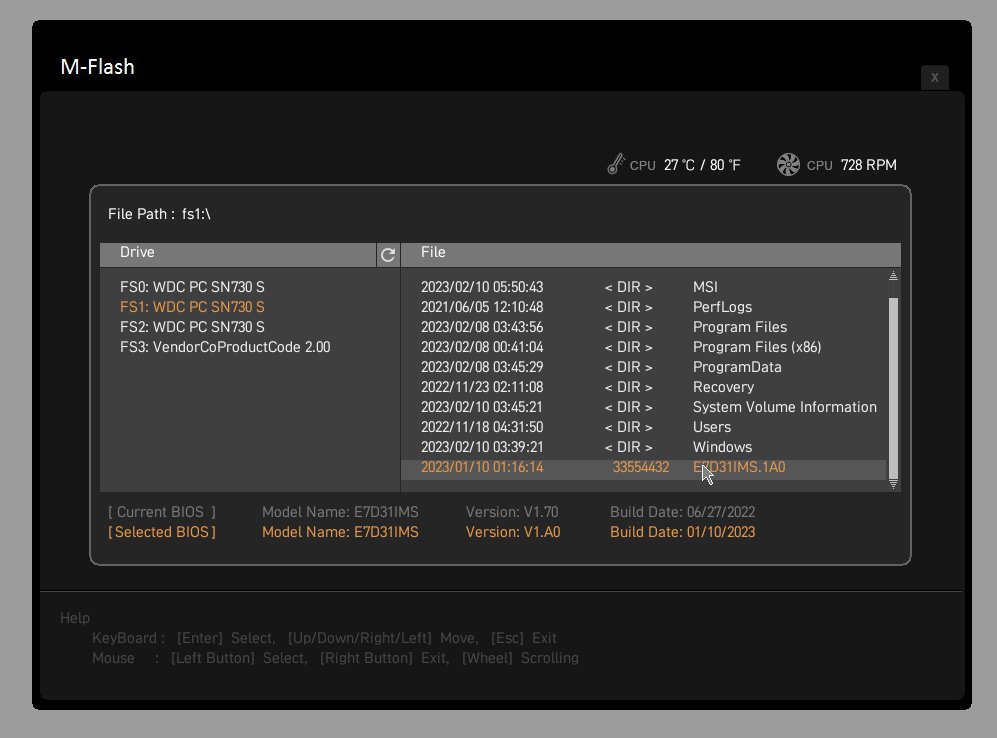Screen dimensions: 997x738
Task: Close the M-Flash window with X
Action: coord(934,78)
